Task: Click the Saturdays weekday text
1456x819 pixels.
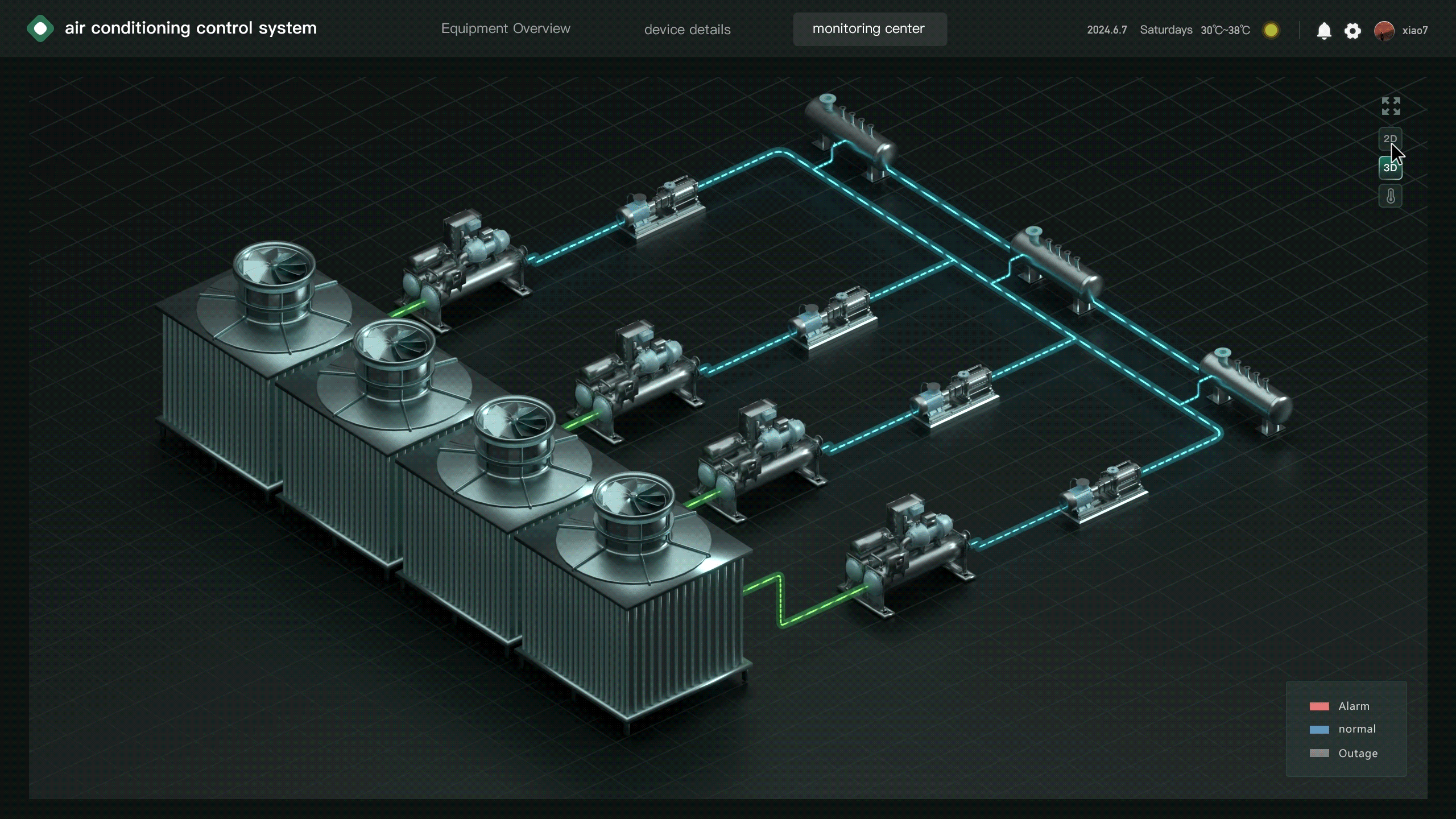Action: 1166,30
